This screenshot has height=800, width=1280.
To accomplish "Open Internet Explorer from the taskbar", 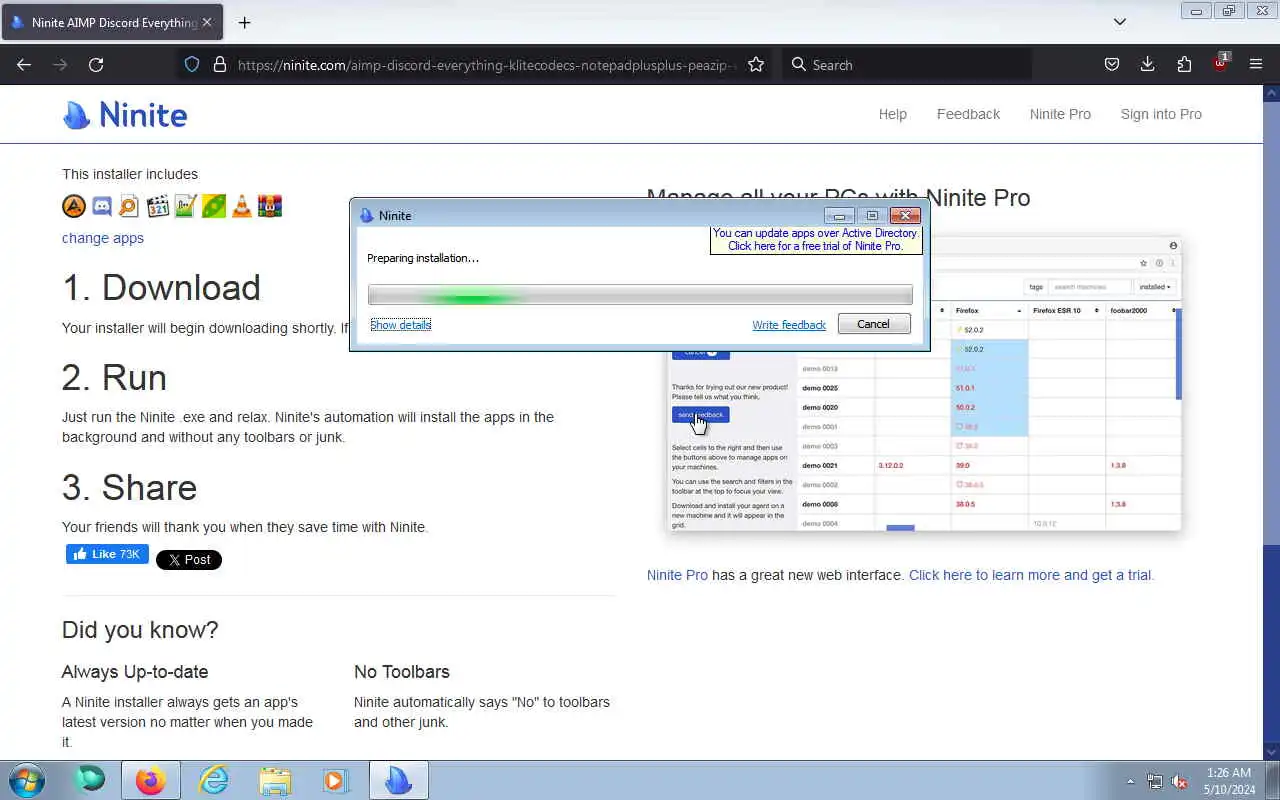I will 213,780.
